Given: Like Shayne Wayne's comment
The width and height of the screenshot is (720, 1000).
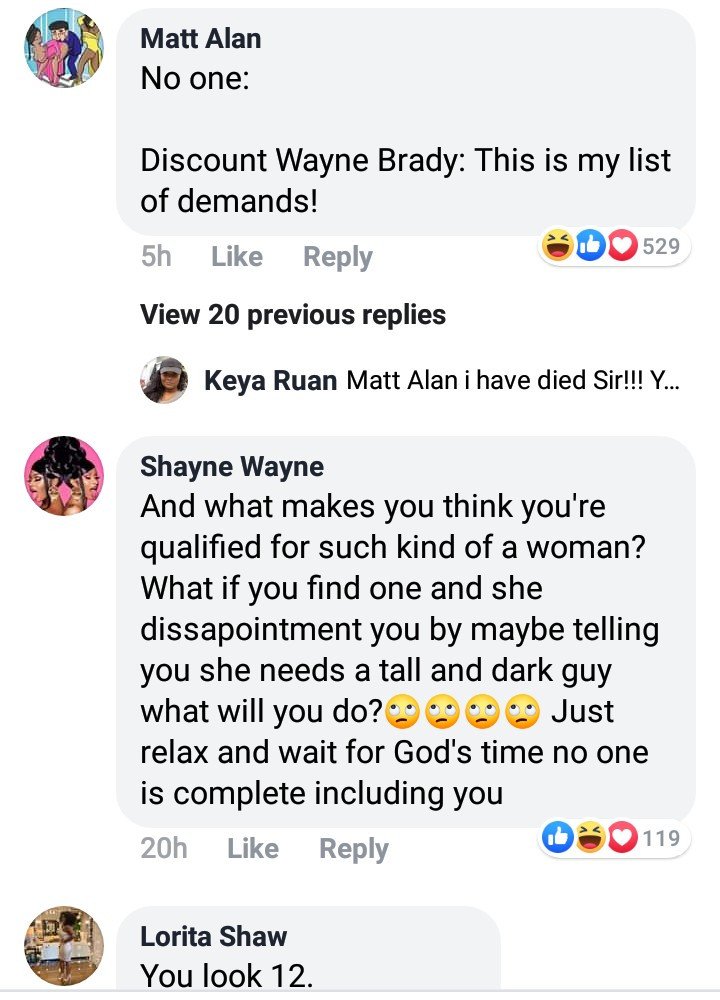Looking at the screenshot, I should pyautogui.click(x=253, y=848).
